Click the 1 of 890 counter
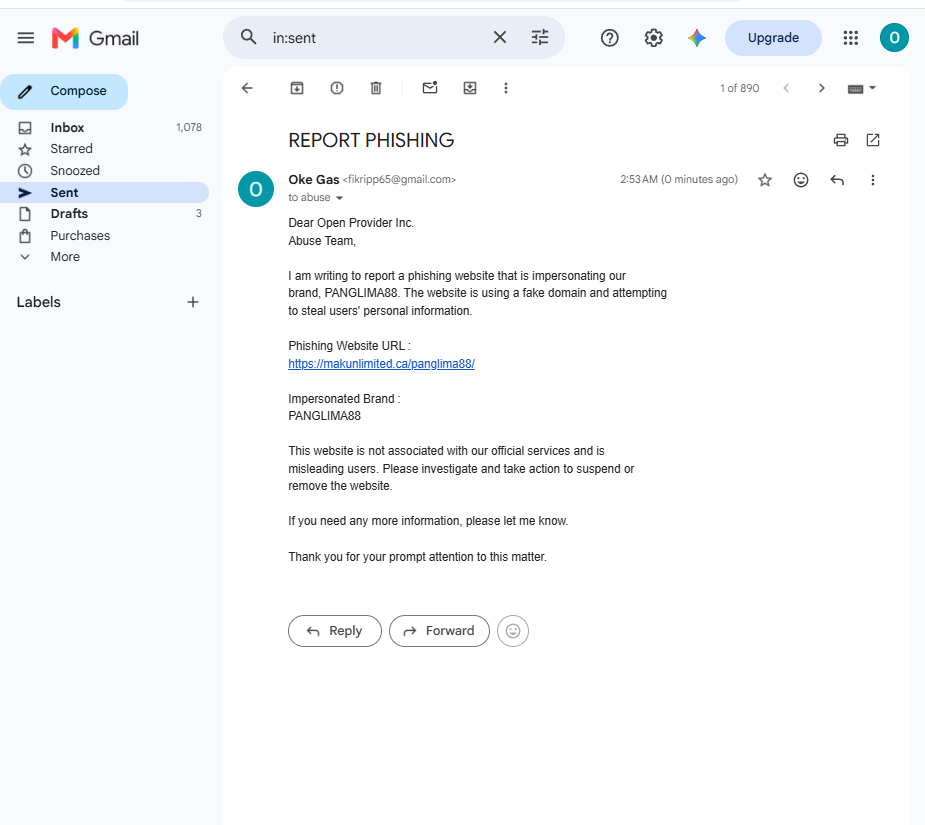 [739, 88]
